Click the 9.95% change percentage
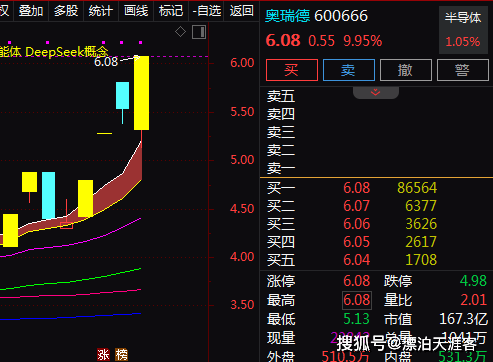 (363, 41)
